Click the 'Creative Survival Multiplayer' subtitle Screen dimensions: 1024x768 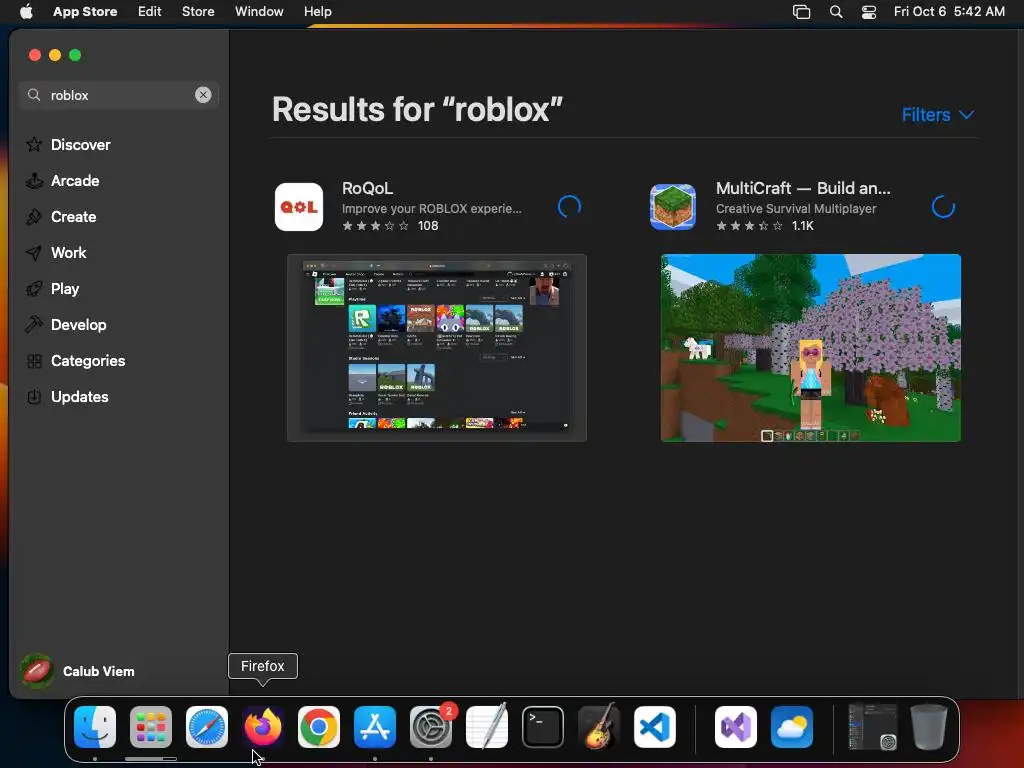click(x=796, y=209)
